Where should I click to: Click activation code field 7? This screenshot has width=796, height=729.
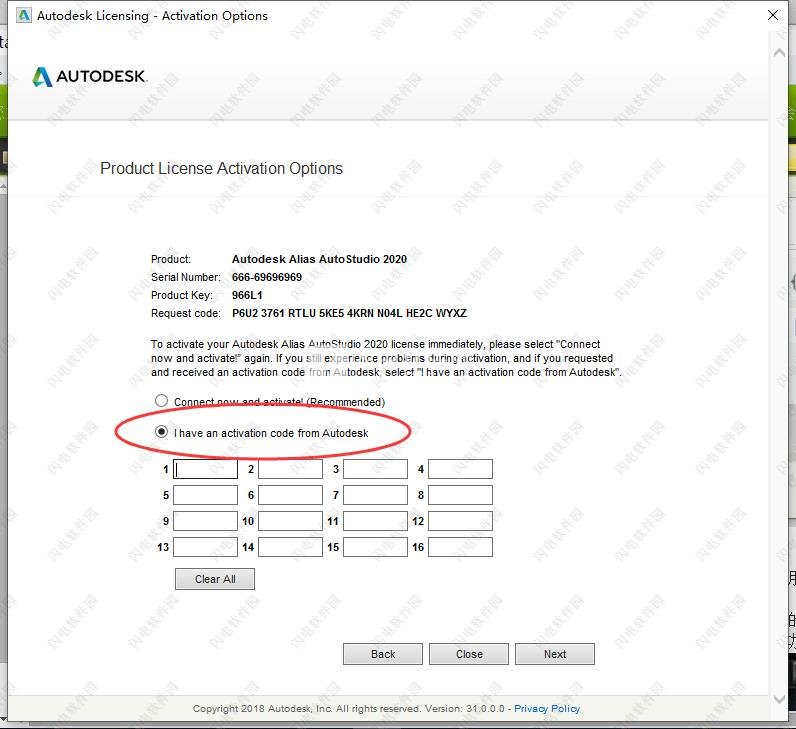click(x=375, y=495)
